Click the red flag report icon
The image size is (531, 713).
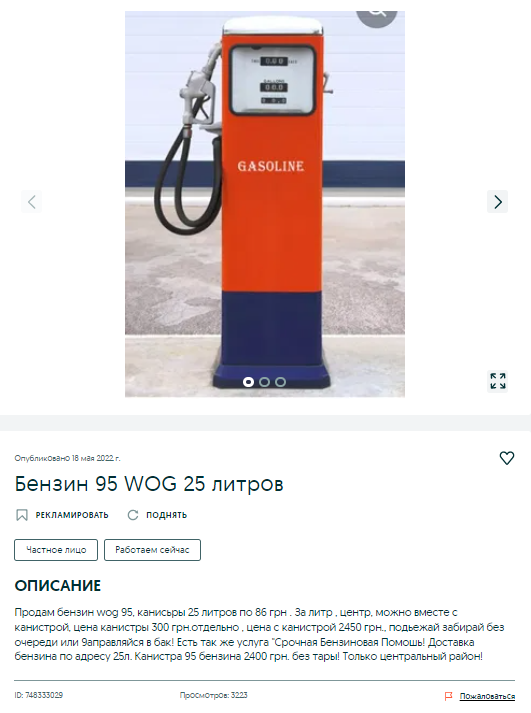[x=448, y=696]
